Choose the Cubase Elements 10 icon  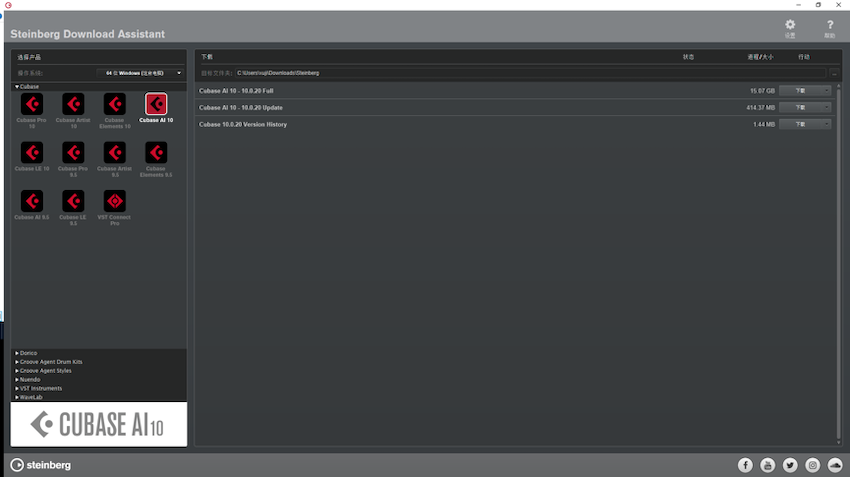114,104
